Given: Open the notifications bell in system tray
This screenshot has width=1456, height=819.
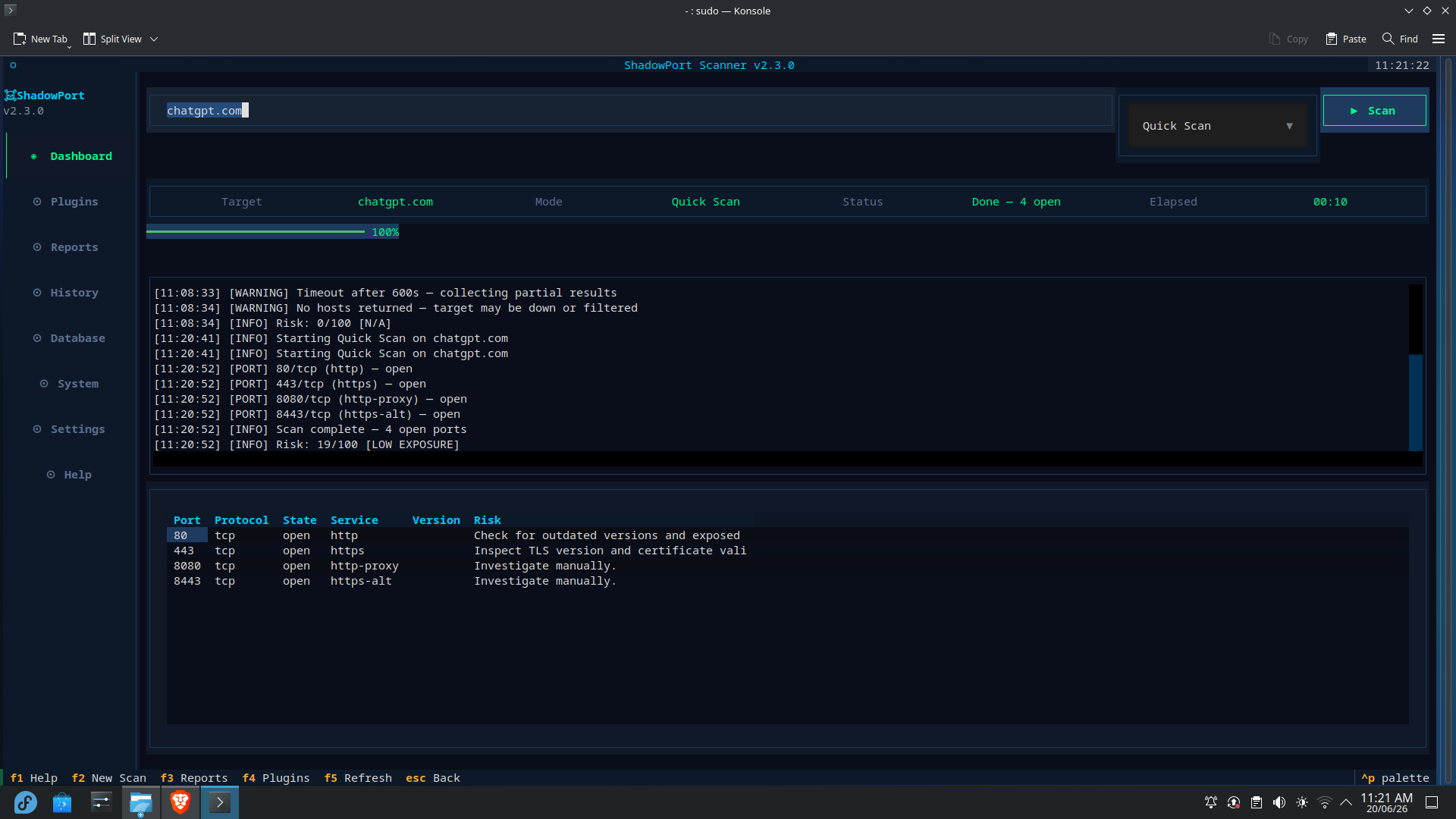Looking at the screenshot, I should 1211,802.
